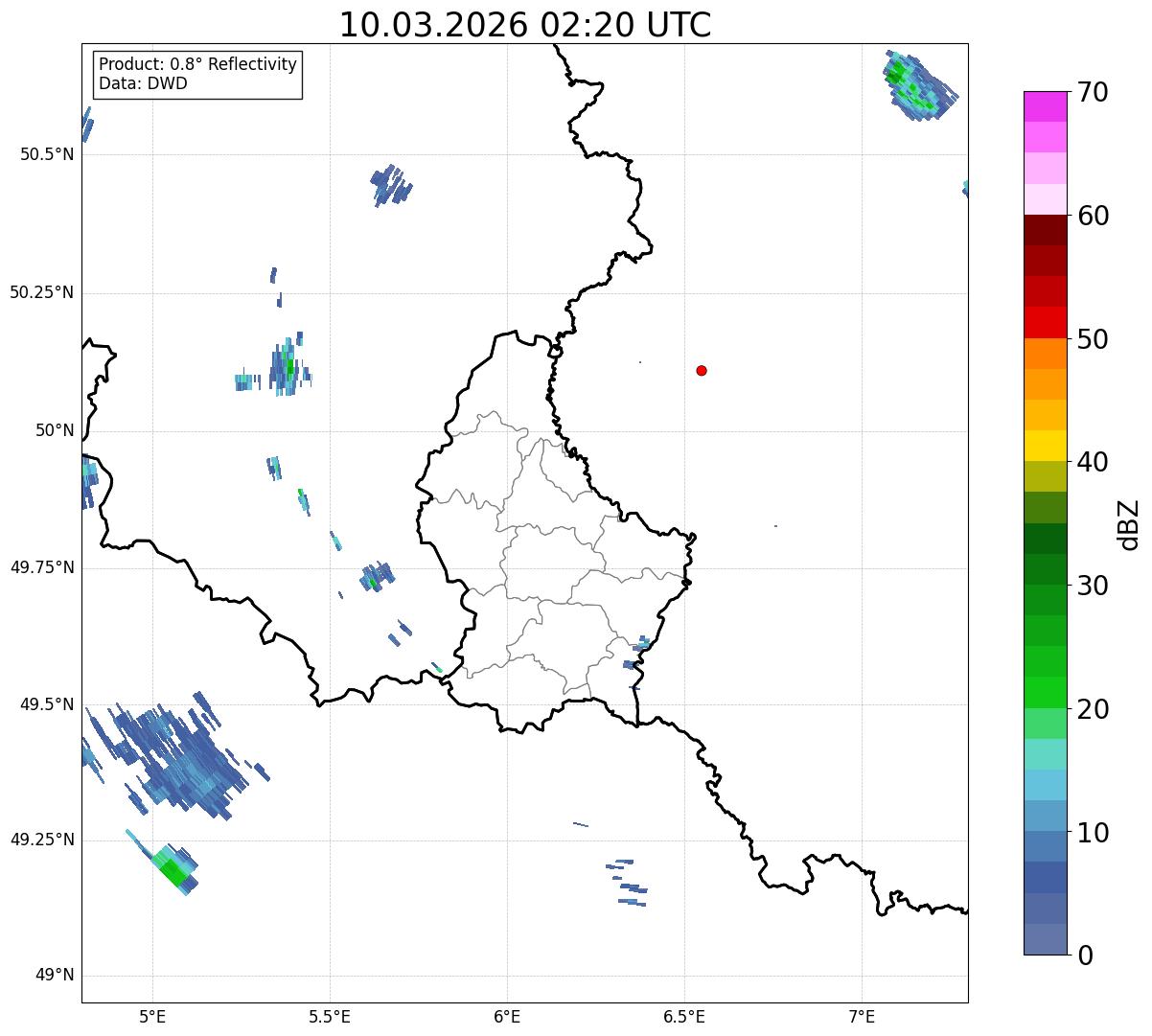The height and width of the screenshot is (1036, 1152).
Task: Click the 6°E longitude tick label
Action: tap(507, 1016)
